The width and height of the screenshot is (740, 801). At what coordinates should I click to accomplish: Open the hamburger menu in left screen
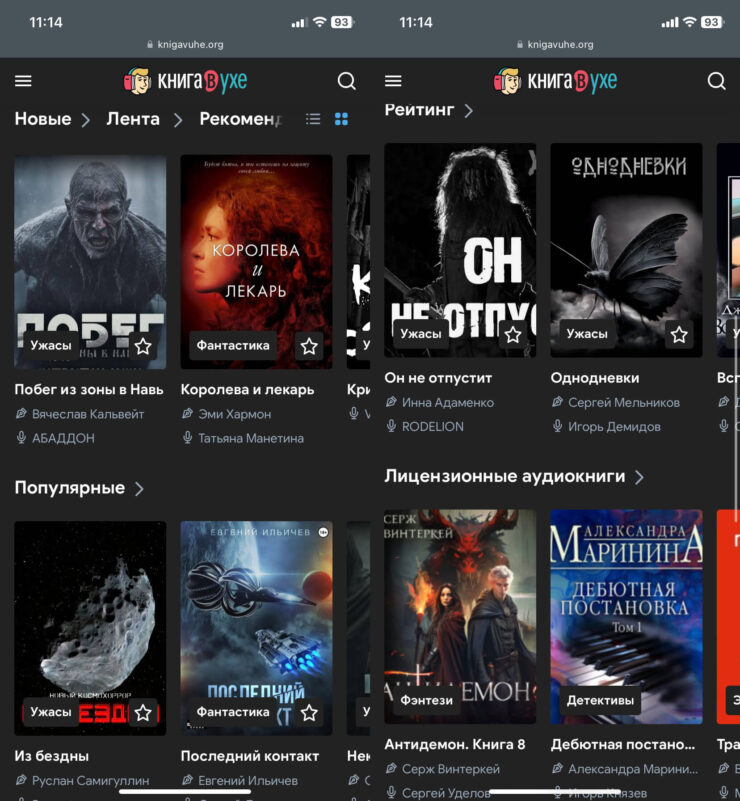[x=23, y=81]
